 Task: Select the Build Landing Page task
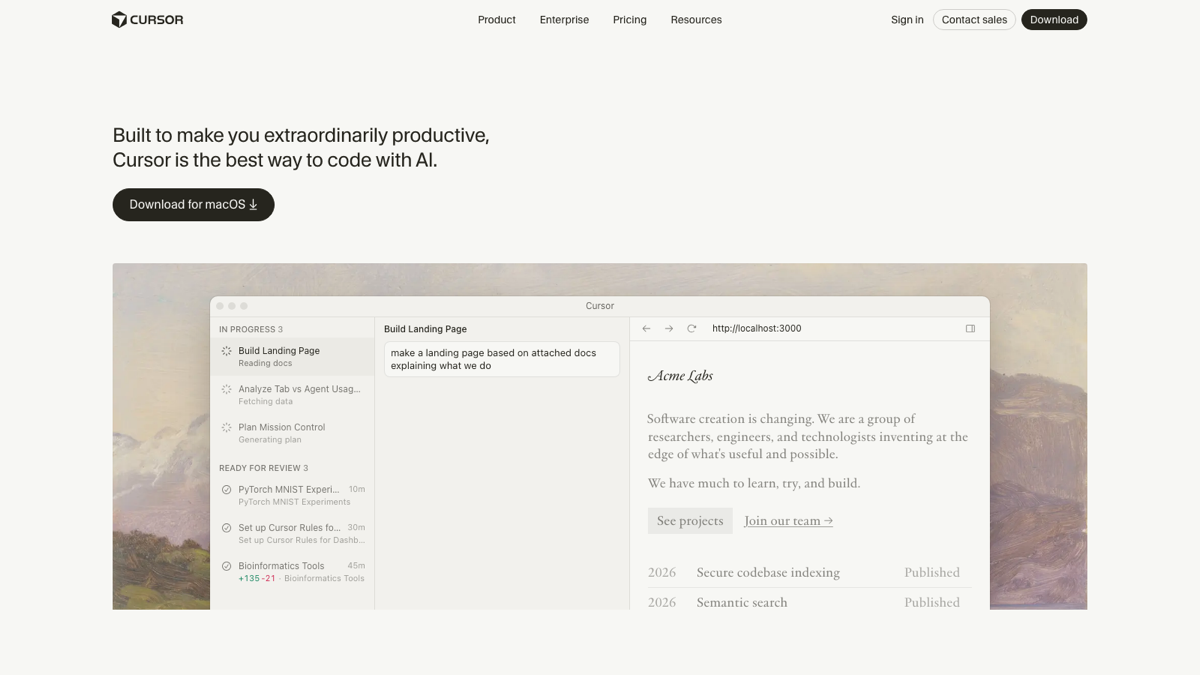click(x=292, y=357)
